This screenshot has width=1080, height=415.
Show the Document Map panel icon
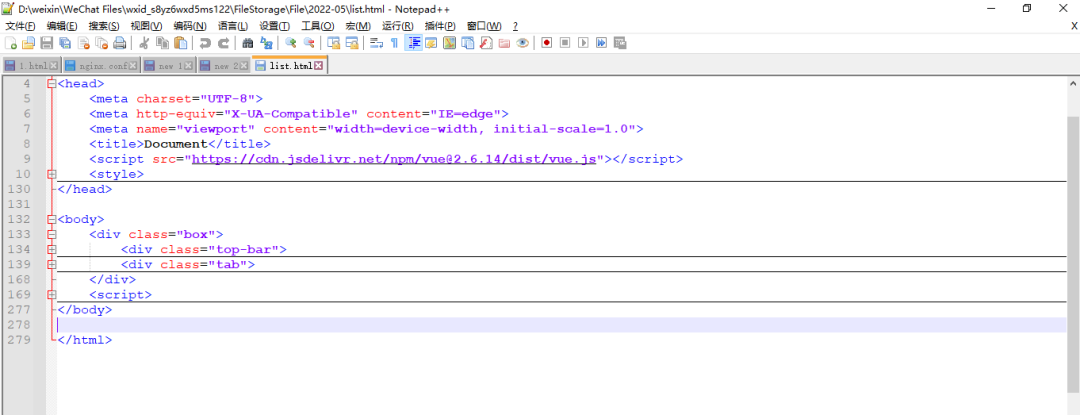[x=449, y=43]
